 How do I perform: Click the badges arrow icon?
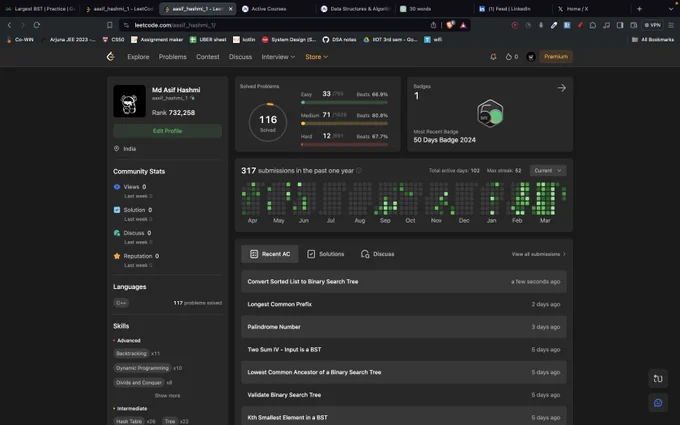pyautogui.click(x=562, y=88)
